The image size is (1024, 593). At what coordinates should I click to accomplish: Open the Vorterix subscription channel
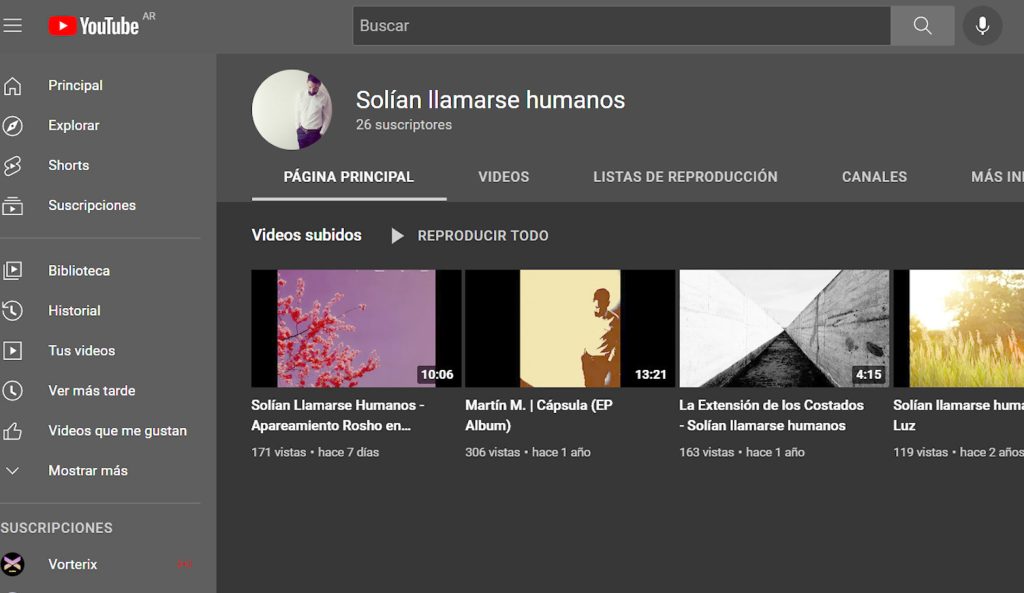[x=72, y=564]
